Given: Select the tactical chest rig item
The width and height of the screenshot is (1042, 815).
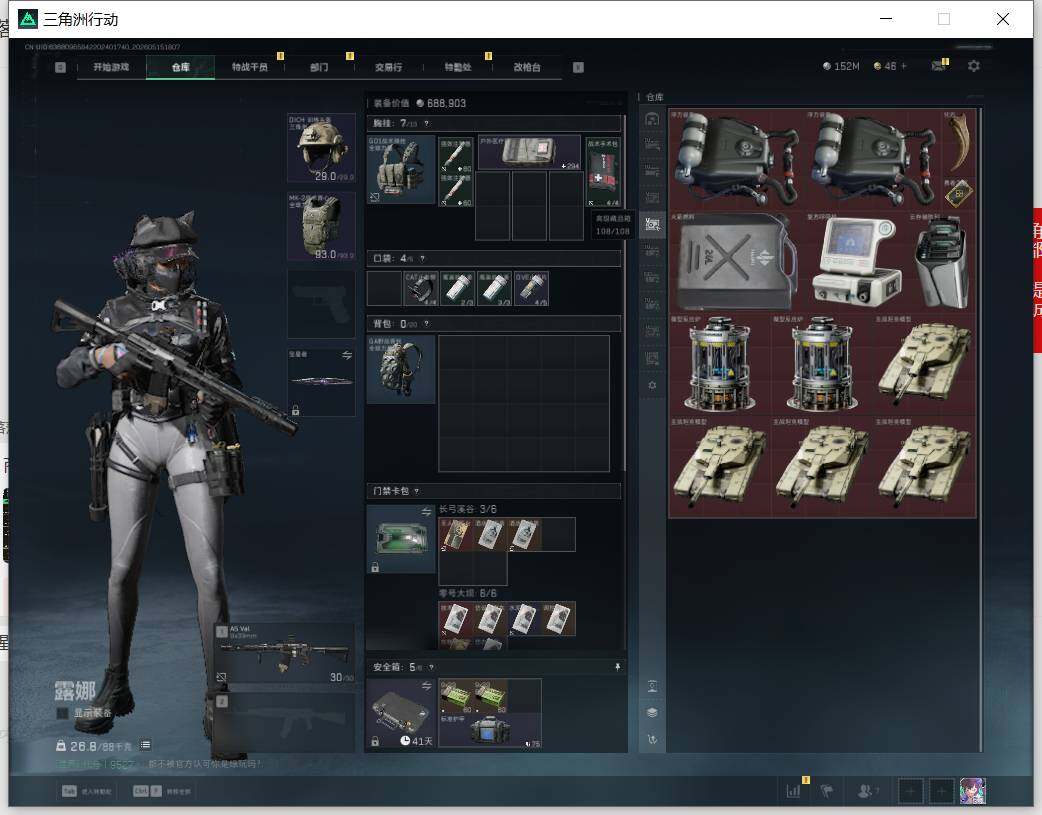Looking at the screenshot, I should tap(401, 170).
